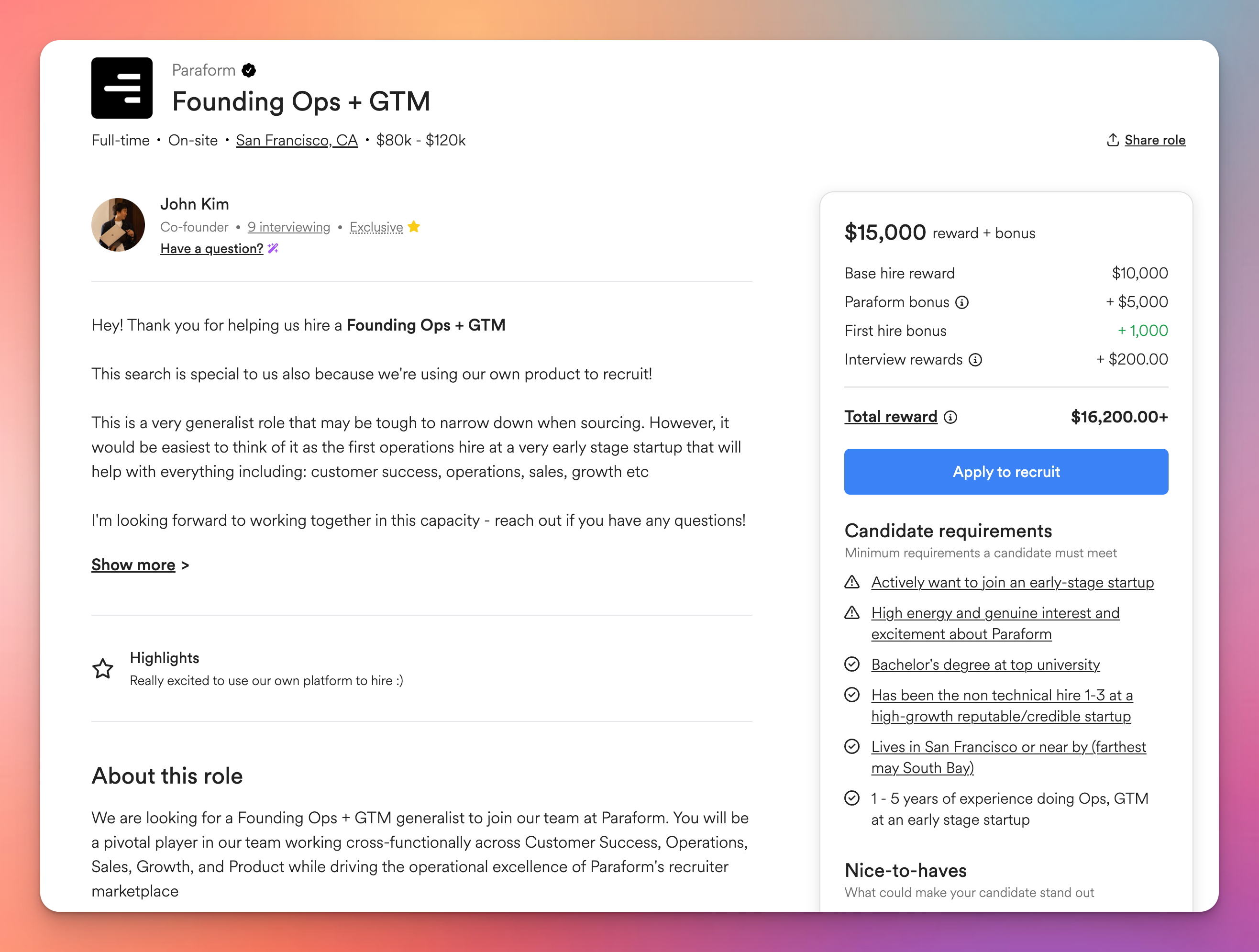Open the San Francisco, CA location link
The image size is (1259, 952).
297,141
